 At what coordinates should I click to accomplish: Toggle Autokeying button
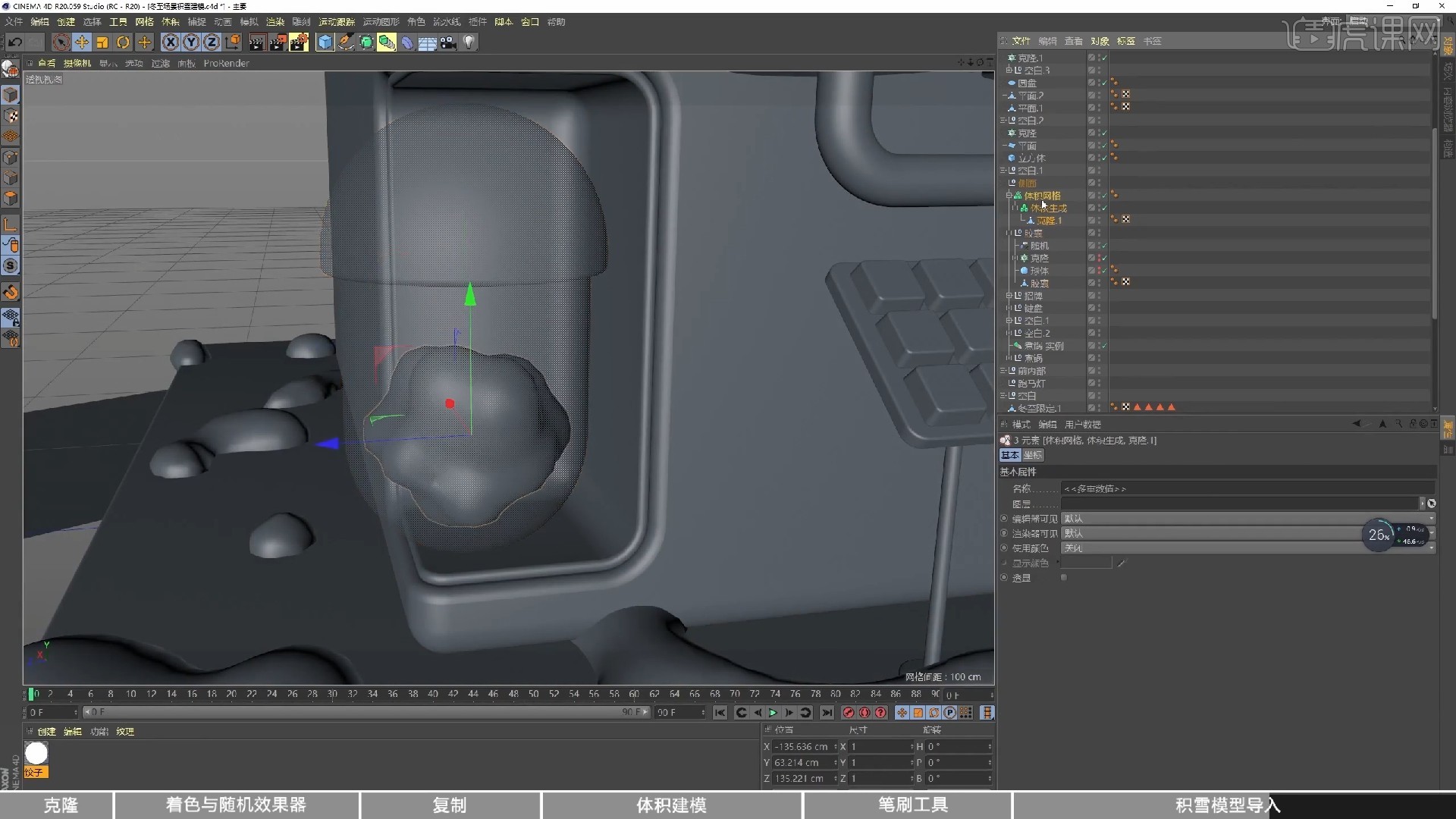click(x=864, y=713)
